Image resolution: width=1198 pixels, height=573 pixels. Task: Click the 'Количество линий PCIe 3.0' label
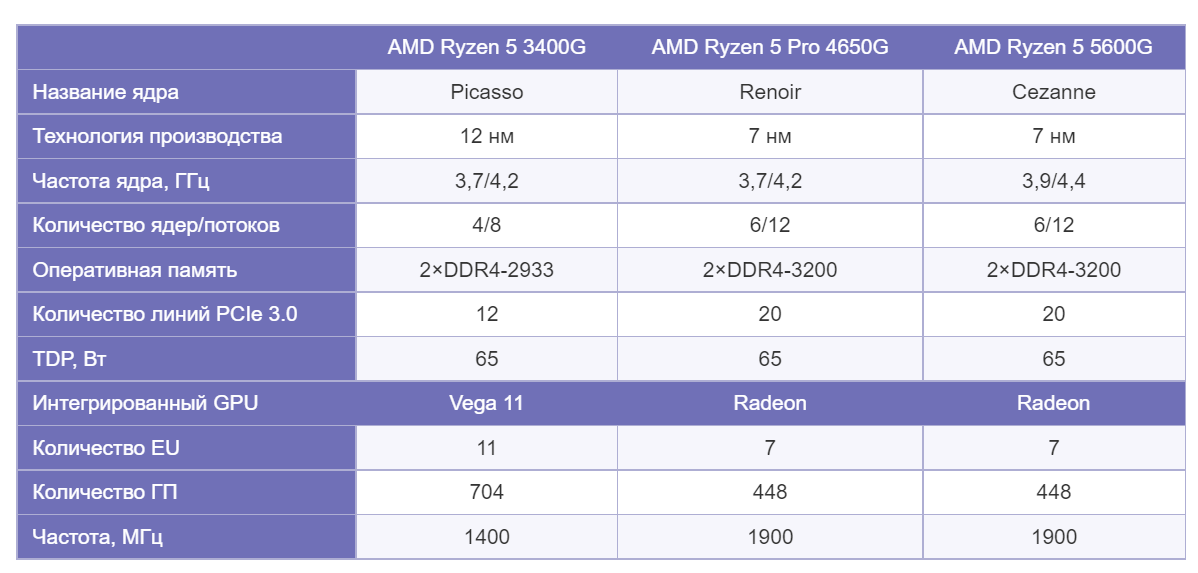tap(165, 314)
